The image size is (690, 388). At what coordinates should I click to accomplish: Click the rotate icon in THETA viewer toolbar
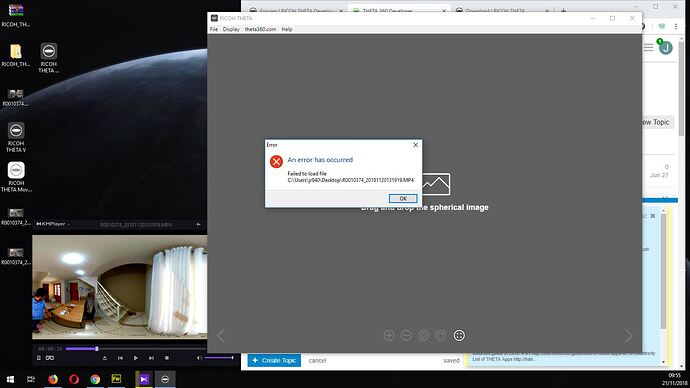[440, 336]
